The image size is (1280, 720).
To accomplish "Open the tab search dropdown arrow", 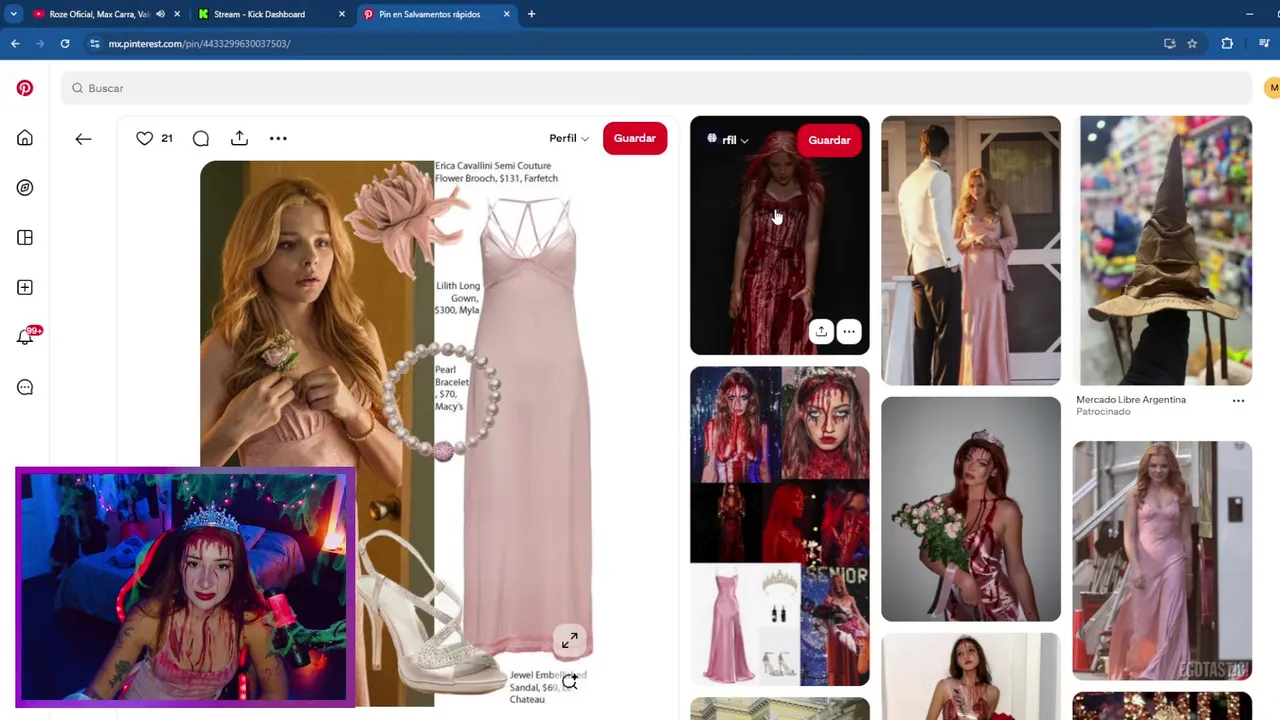I will (x=13, y=14).
